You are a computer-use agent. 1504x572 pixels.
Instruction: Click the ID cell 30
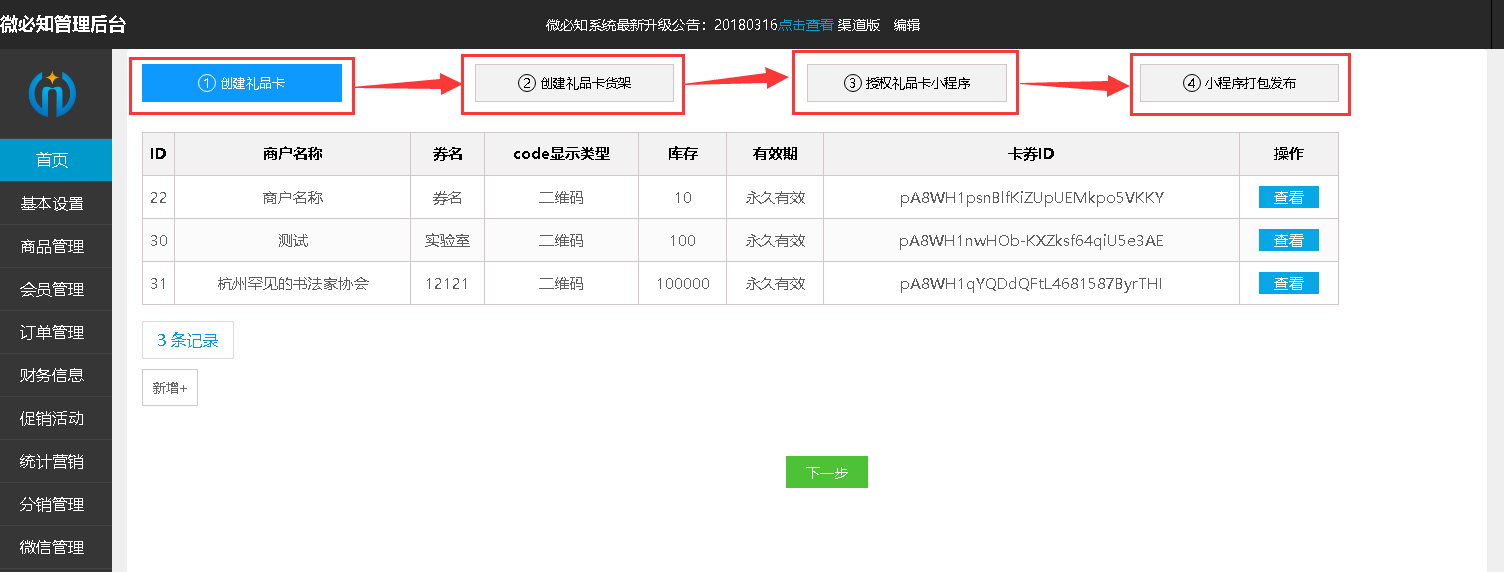158,241
